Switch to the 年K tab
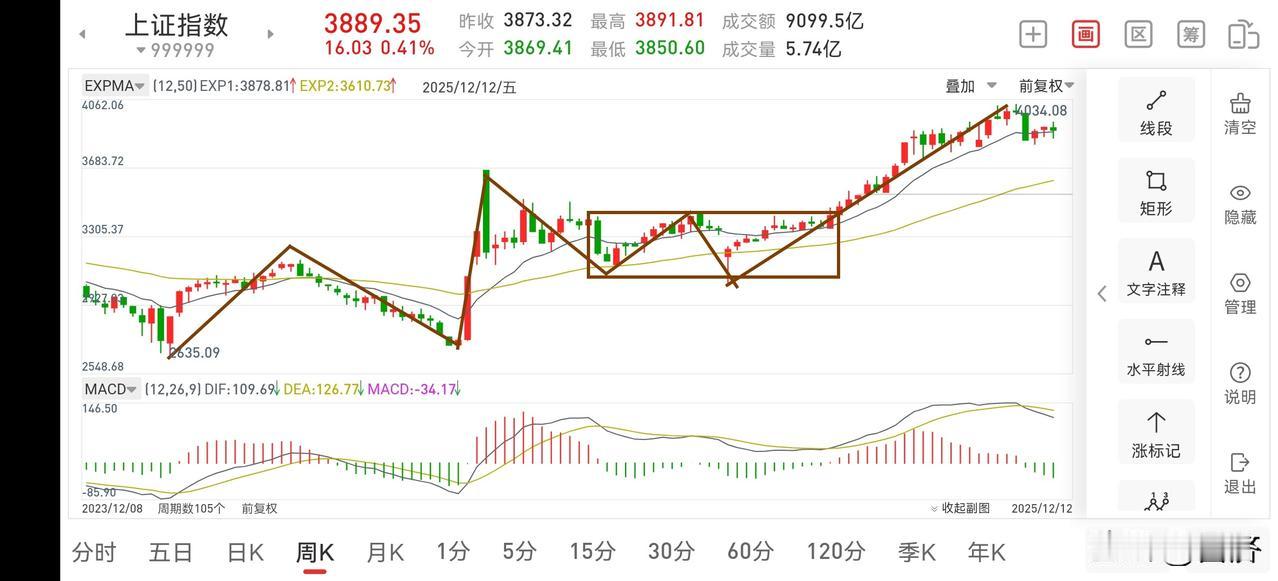 (x=986, y=551)
